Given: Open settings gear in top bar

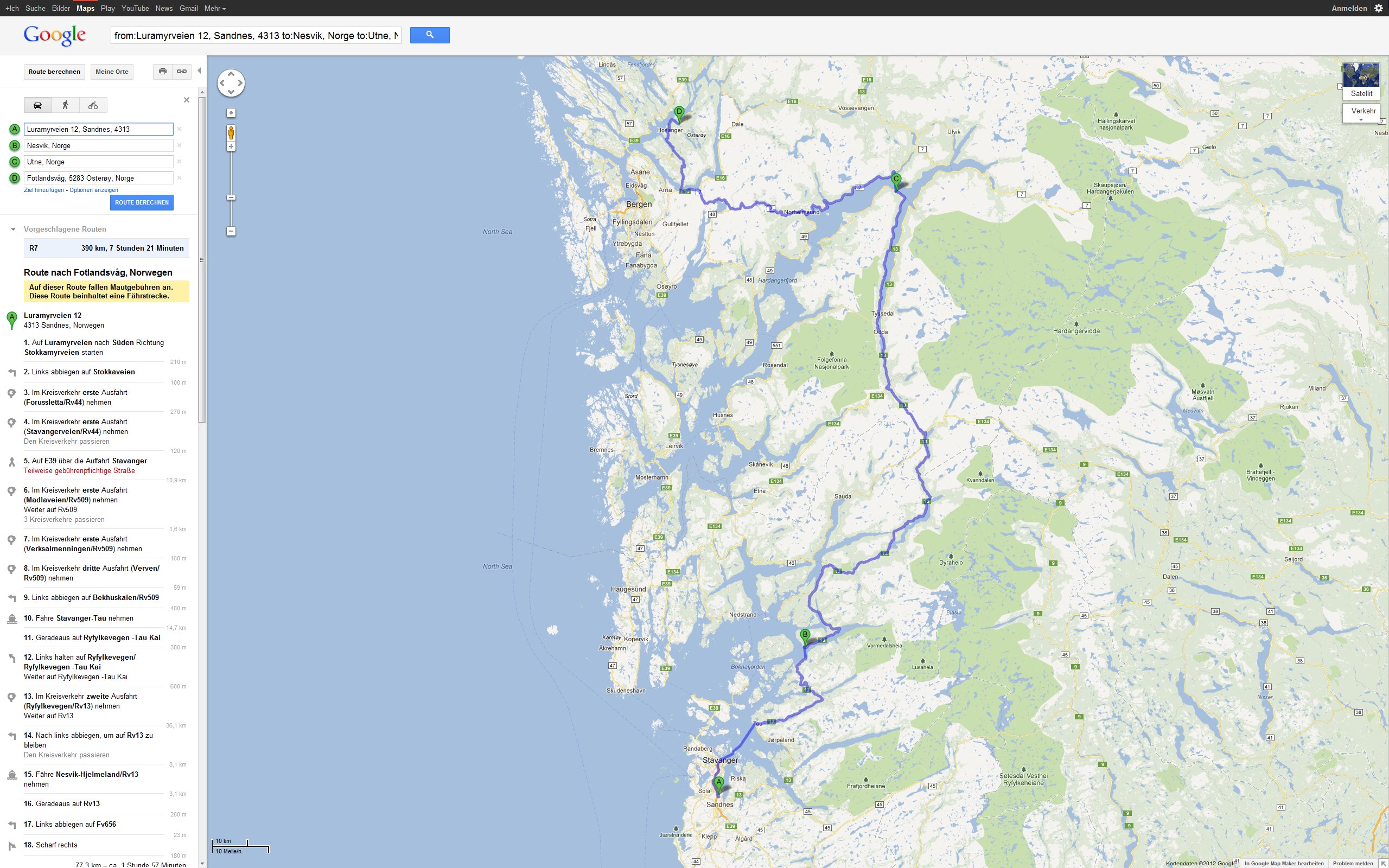Looking at the screenshot, I should [1378, 8].
